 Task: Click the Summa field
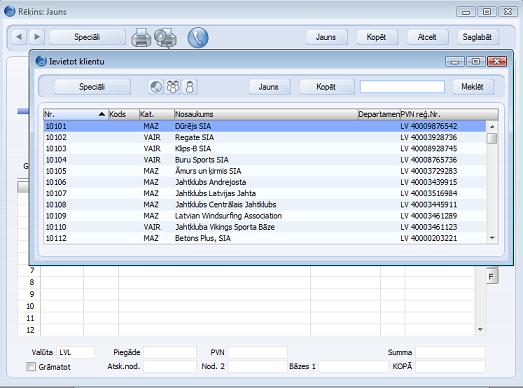click(450, 352)
